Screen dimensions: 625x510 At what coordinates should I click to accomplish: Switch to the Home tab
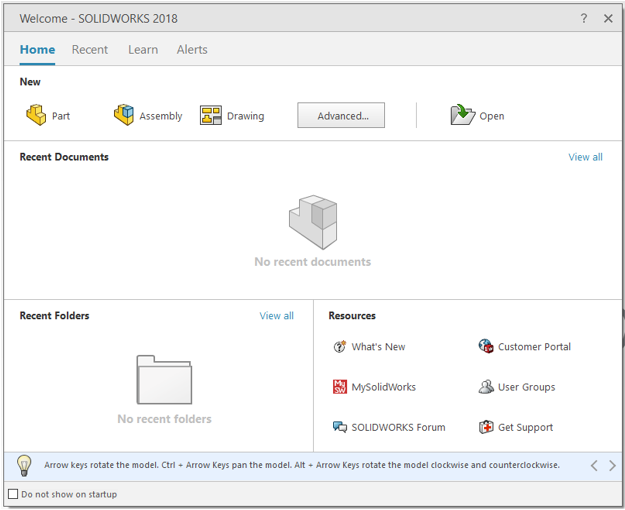click(37, 49)
